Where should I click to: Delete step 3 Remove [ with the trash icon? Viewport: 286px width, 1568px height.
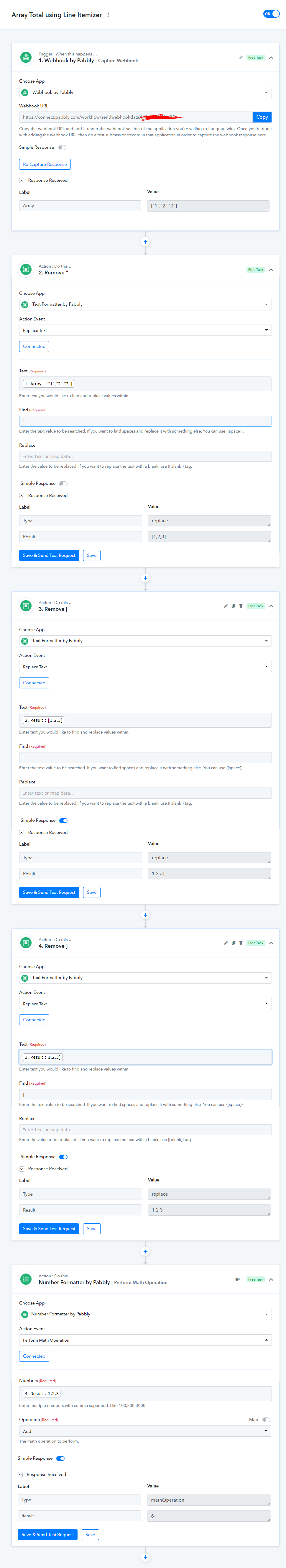point(241,606)
